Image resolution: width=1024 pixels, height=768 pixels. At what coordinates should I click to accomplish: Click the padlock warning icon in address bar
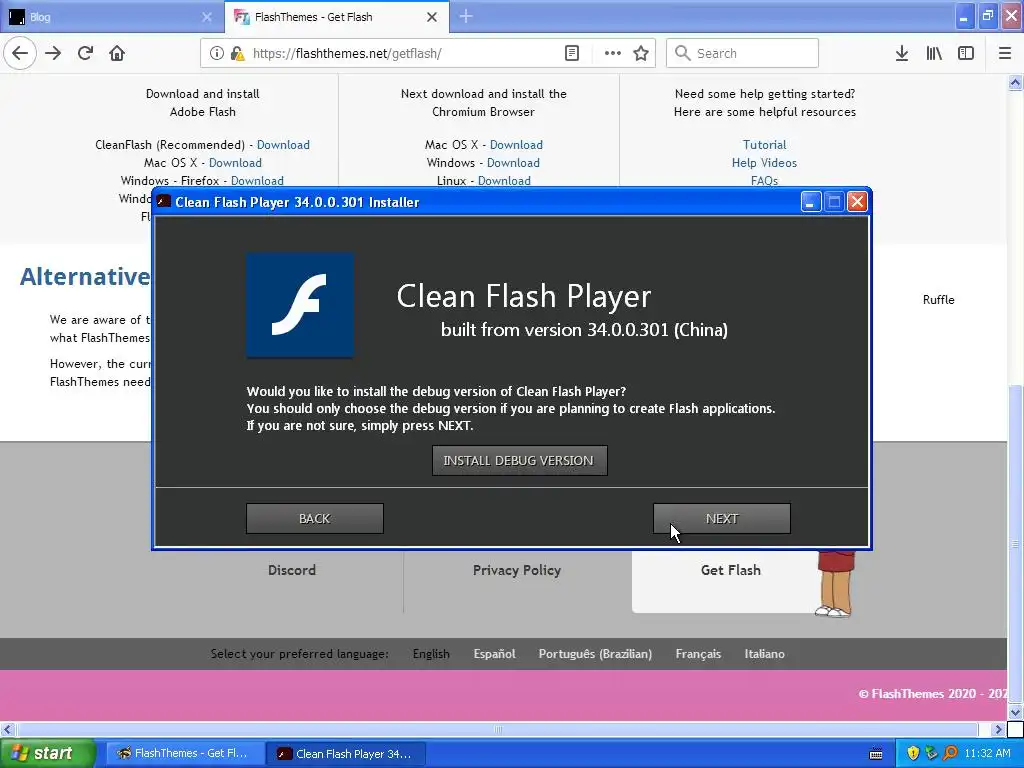[238, 53]
